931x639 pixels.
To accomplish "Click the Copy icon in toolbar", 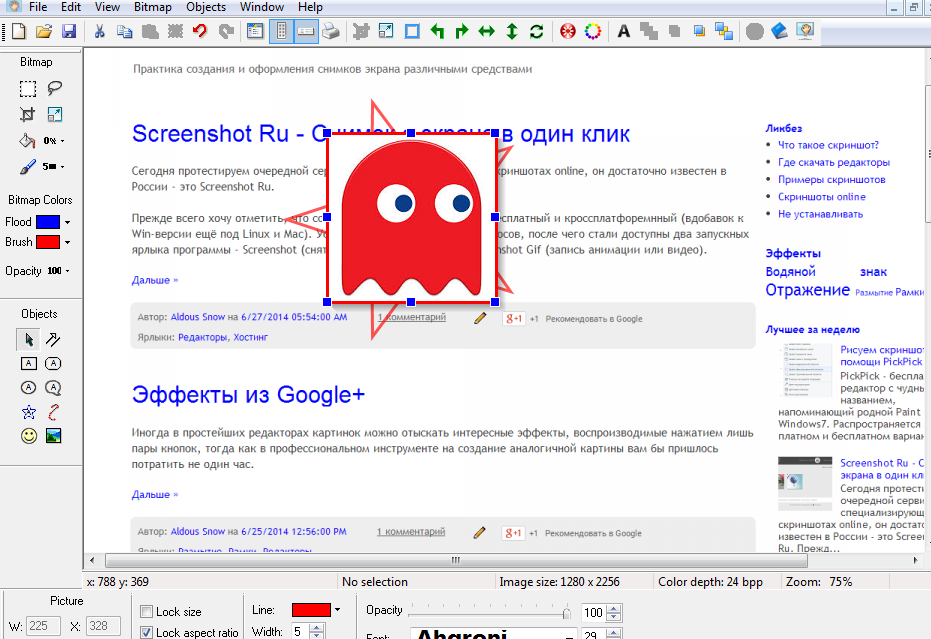I will (124, 31).
